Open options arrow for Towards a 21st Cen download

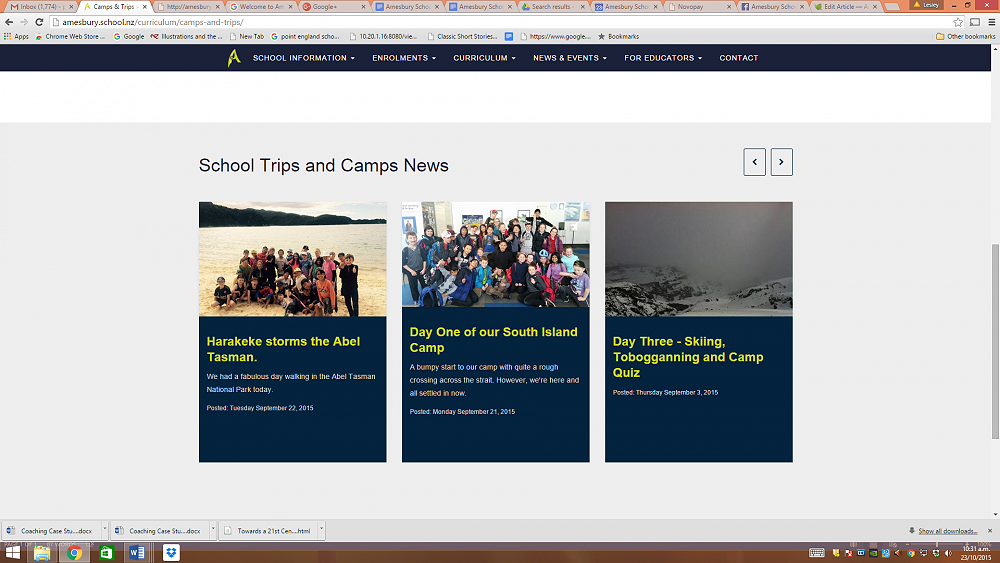pyautogui.click(x=323, y=531)
